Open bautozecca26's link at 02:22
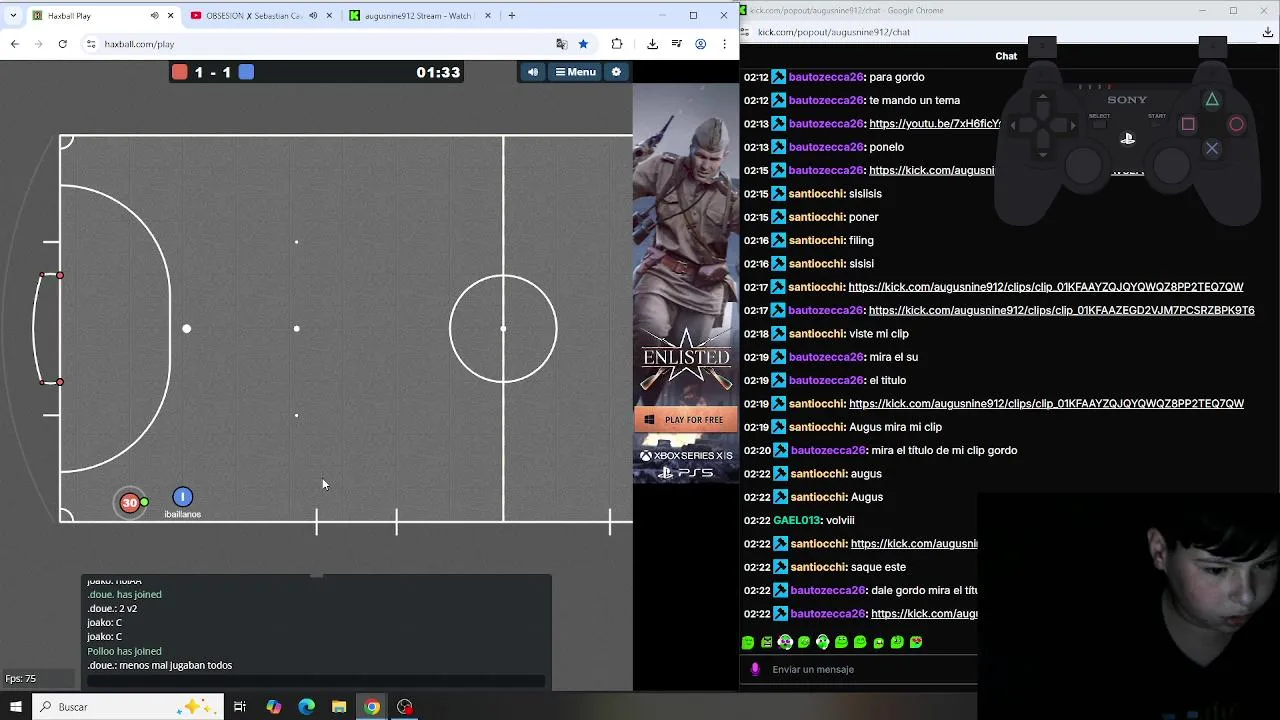The height and width of the screenshot is (720, 1280). pyautogui.click(x=924, y=614)
